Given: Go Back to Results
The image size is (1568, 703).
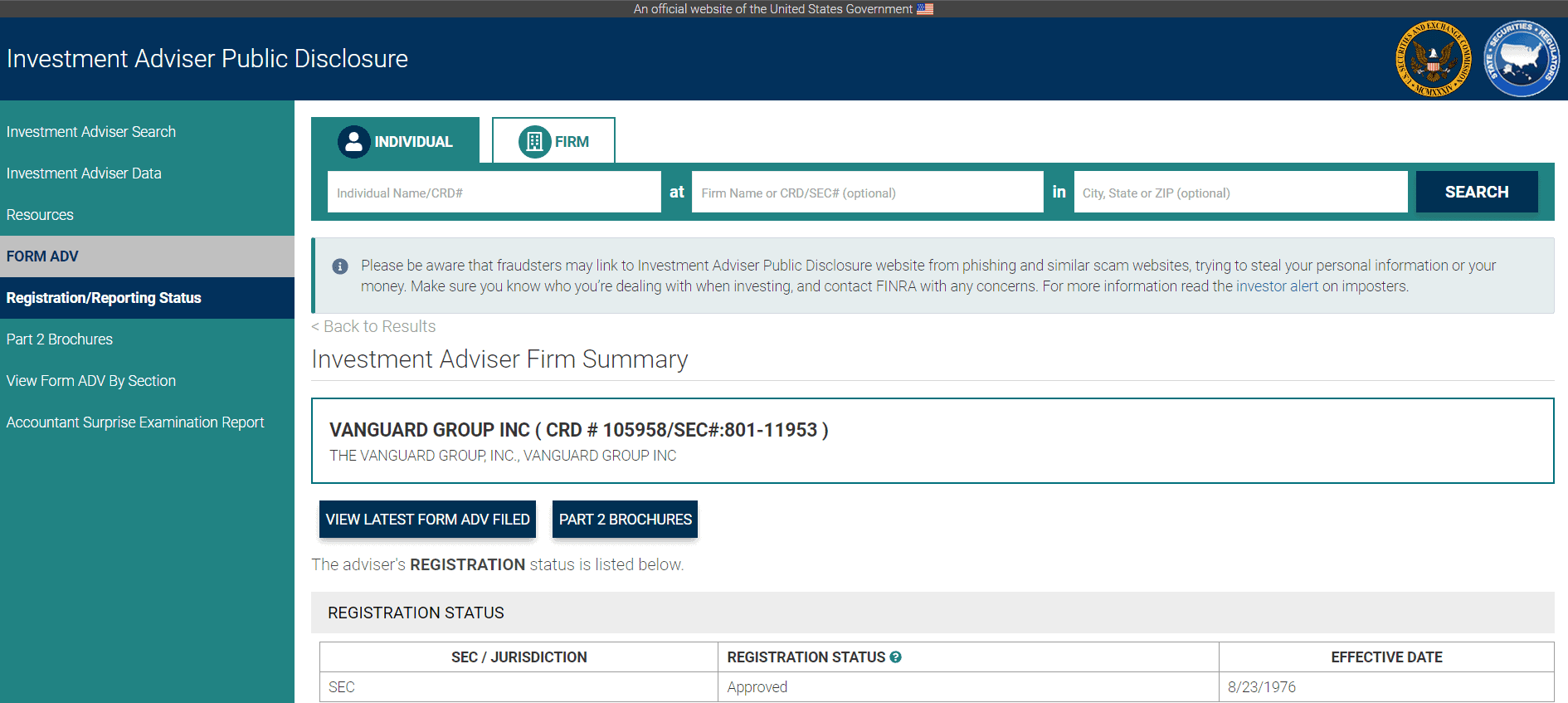Looking at the screenshot, I should pos(373,327).
